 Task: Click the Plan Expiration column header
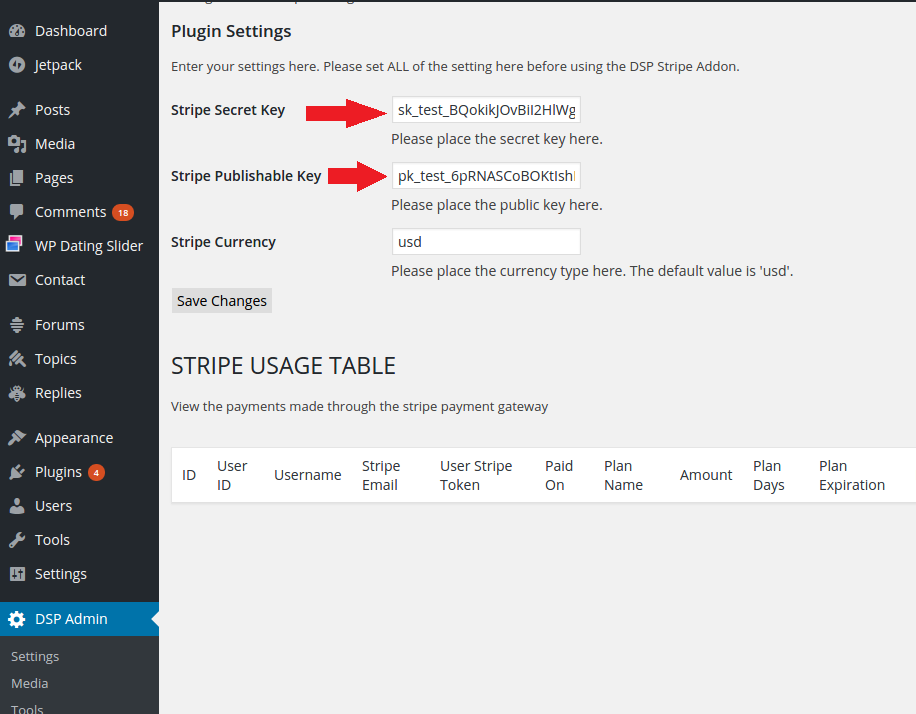[x=852, y=475]
